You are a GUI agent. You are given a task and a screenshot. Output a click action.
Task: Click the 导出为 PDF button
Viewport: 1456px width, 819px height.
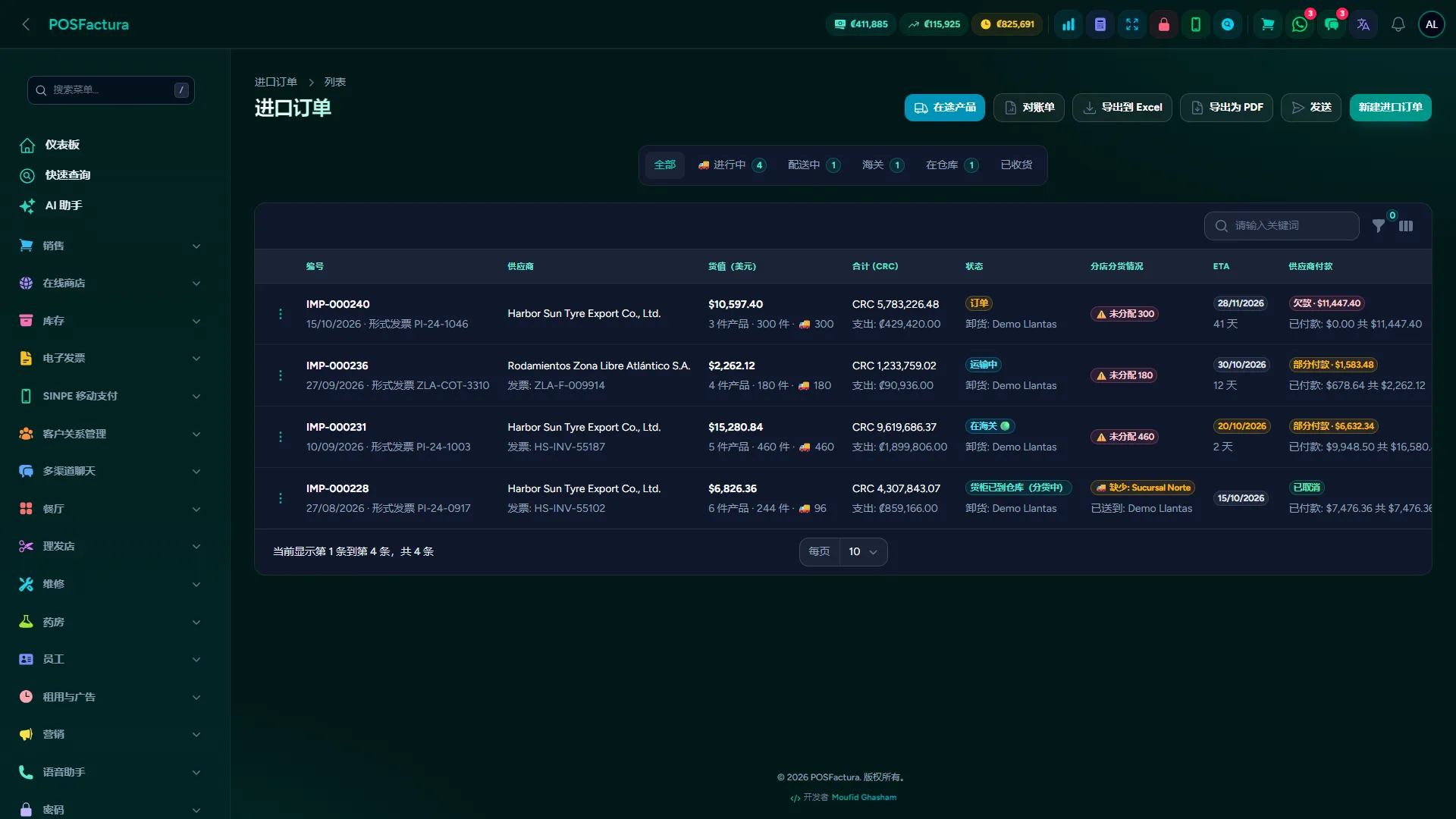point(1226,108)
